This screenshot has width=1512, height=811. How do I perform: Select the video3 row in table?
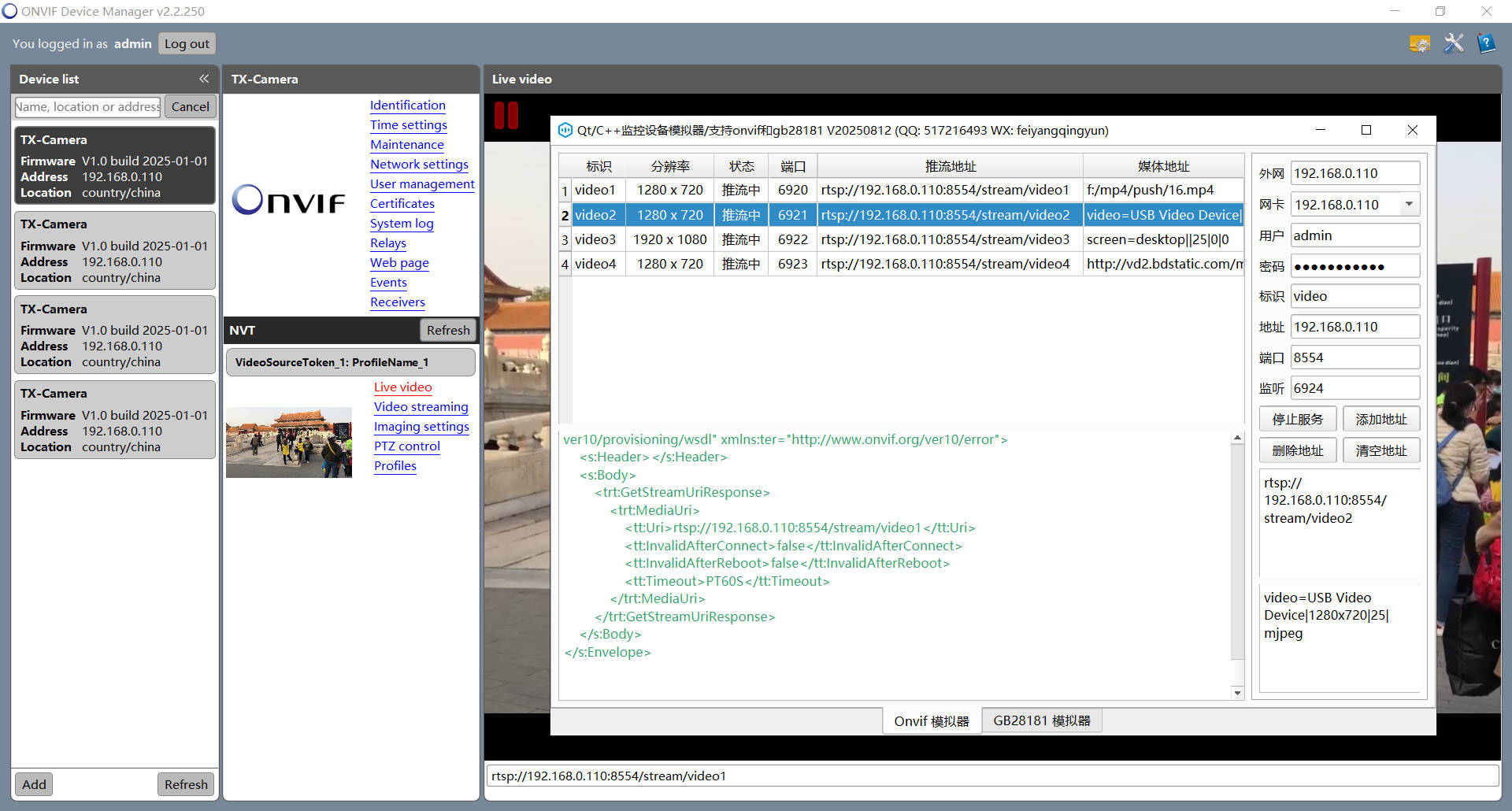(x=901, y=239)
